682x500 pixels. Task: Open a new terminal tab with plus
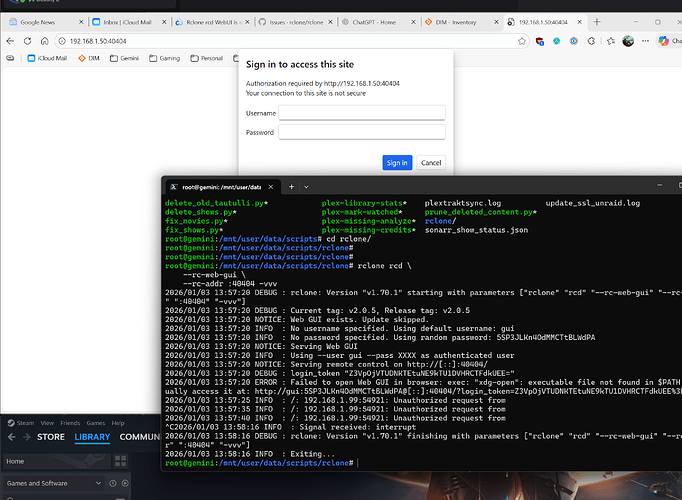tap(292, 186)
